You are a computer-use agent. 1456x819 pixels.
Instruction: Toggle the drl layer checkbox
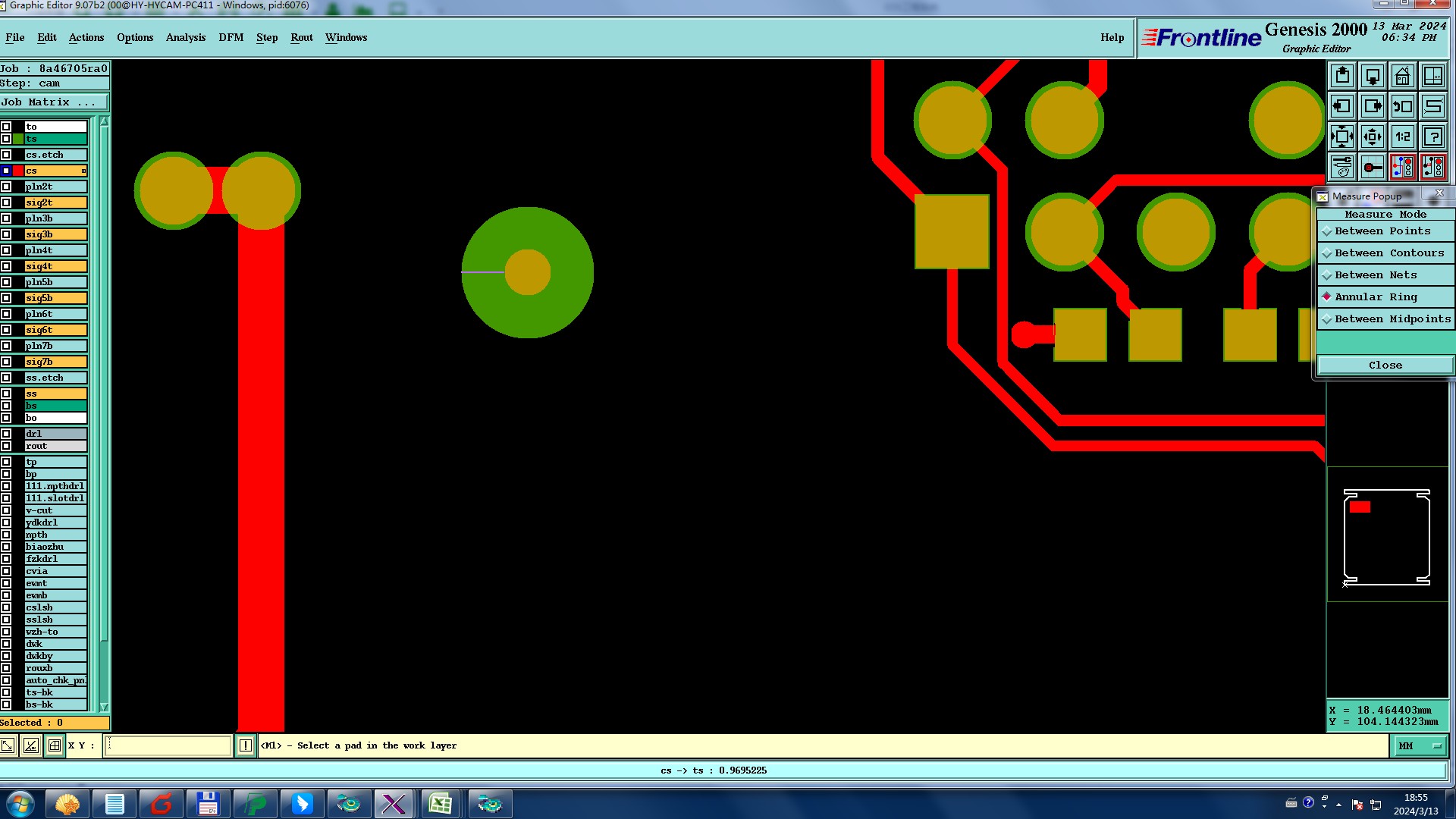click(6, 434)
